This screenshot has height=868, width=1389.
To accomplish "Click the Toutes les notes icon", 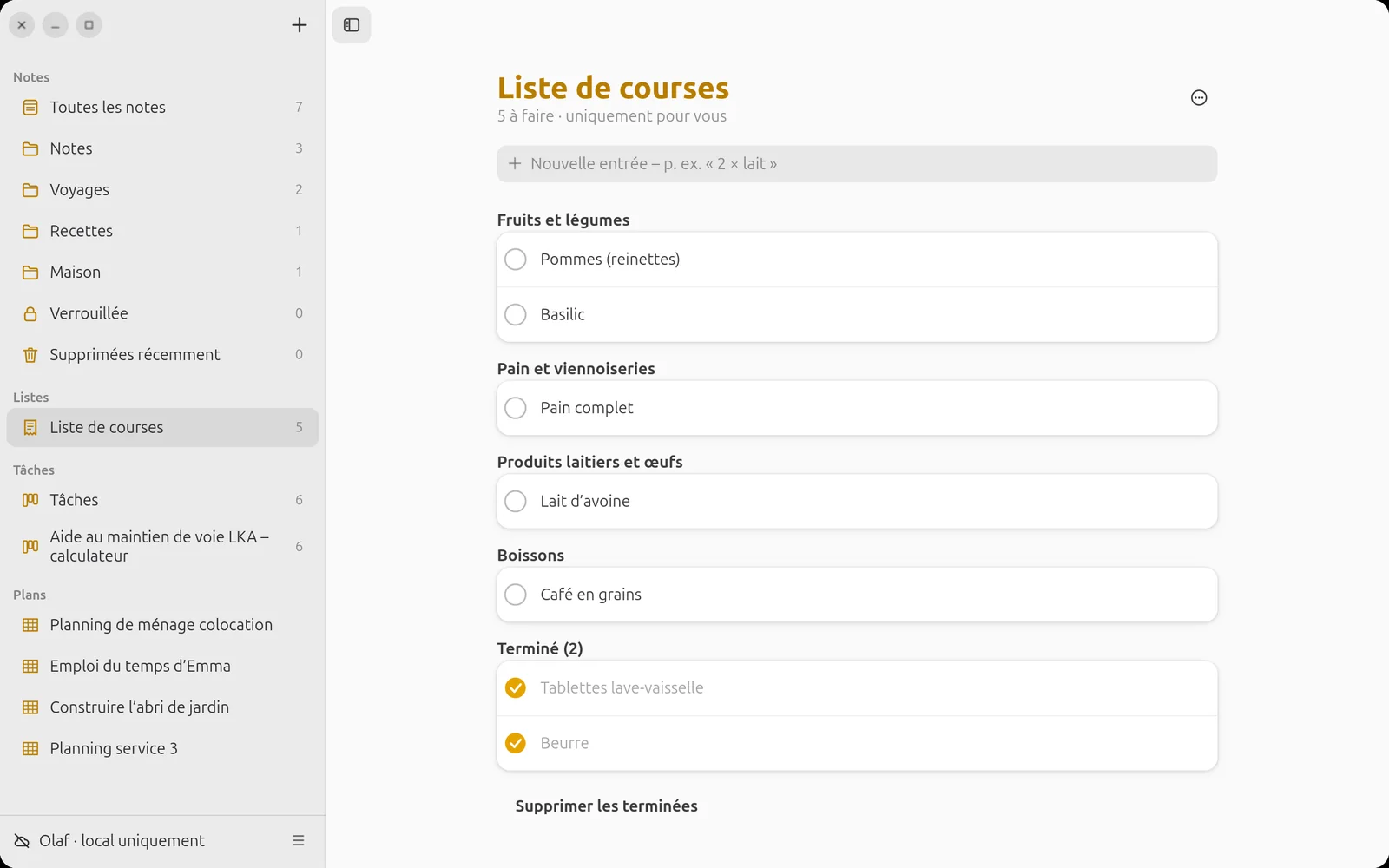I will pyautogui.click(x=30, y=108).
